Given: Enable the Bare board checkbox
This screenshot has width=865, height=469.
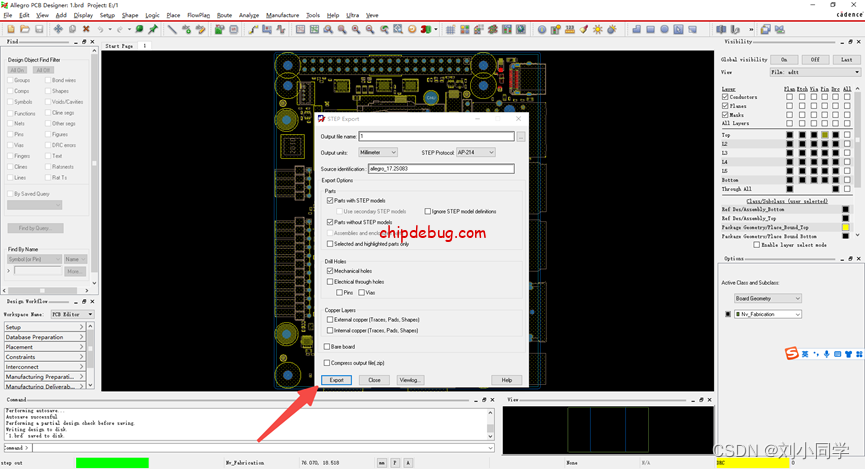Looking at the screenshot, I should coord(329,347).
